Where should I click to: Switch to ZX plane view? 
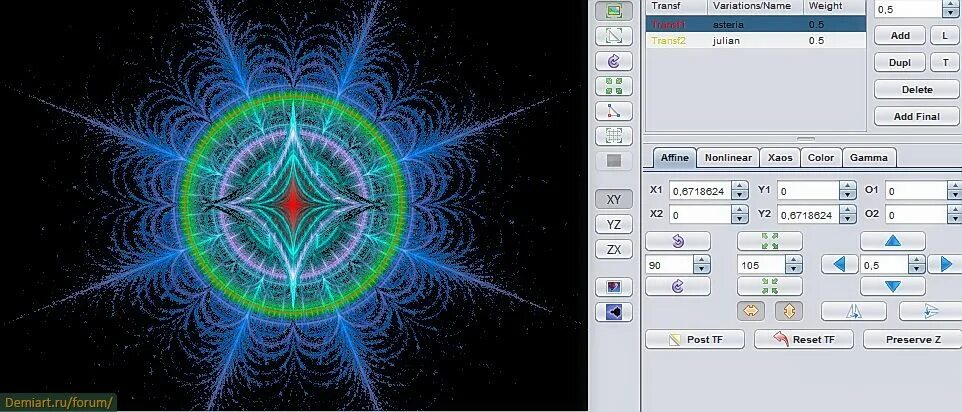pos(614,250)
